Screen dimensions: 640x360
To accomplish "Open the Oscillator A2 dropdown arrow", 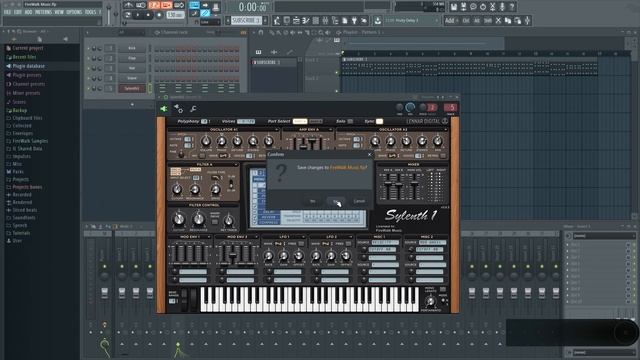I will [x=445, y=129].
